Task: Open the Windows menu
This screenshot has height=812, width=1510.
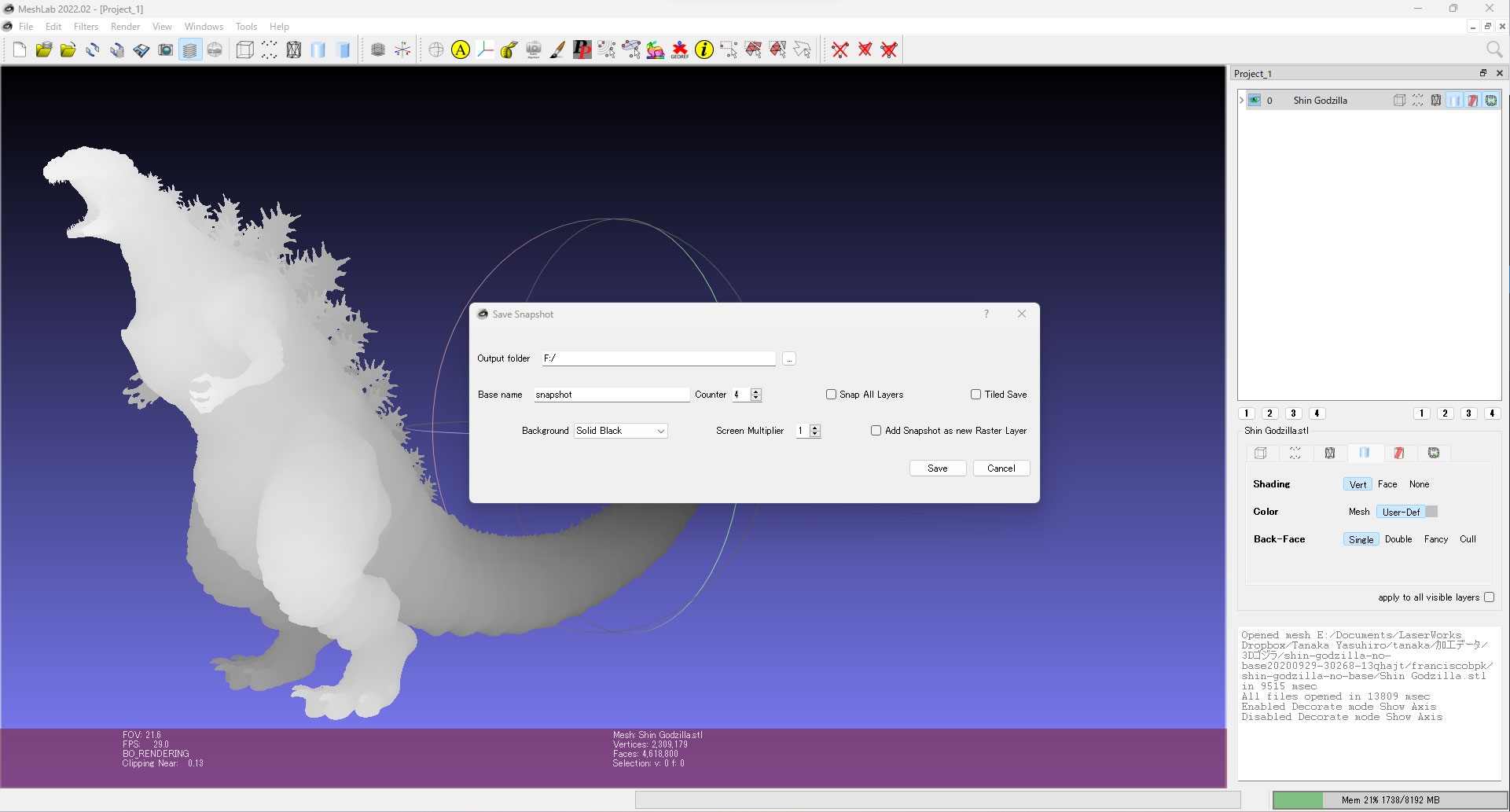Action: [x=204, y=27]
